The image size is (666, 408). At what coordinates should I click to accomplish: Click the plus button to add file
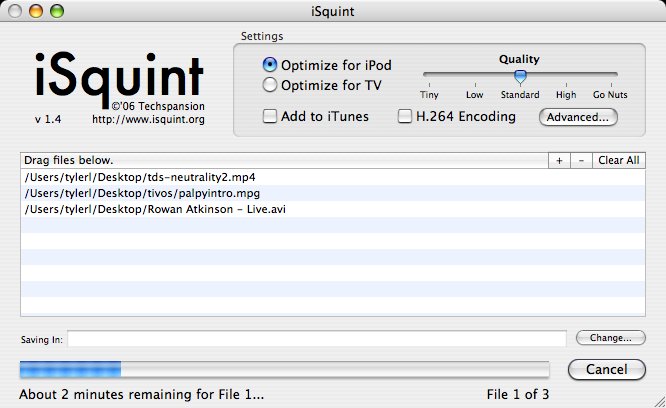pyautogui.click(x=559, y=160)
